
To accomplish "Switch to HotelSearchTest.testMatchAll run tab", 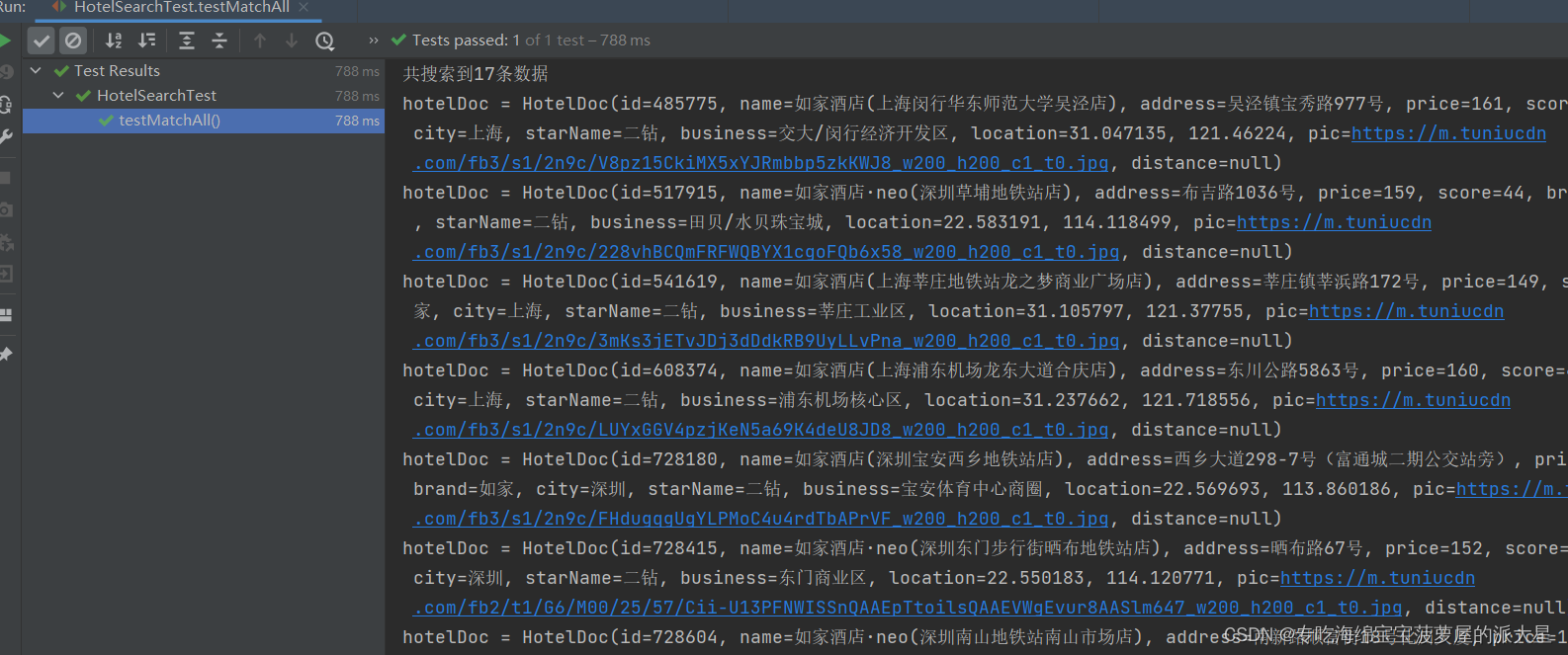I will coord(181,8).
